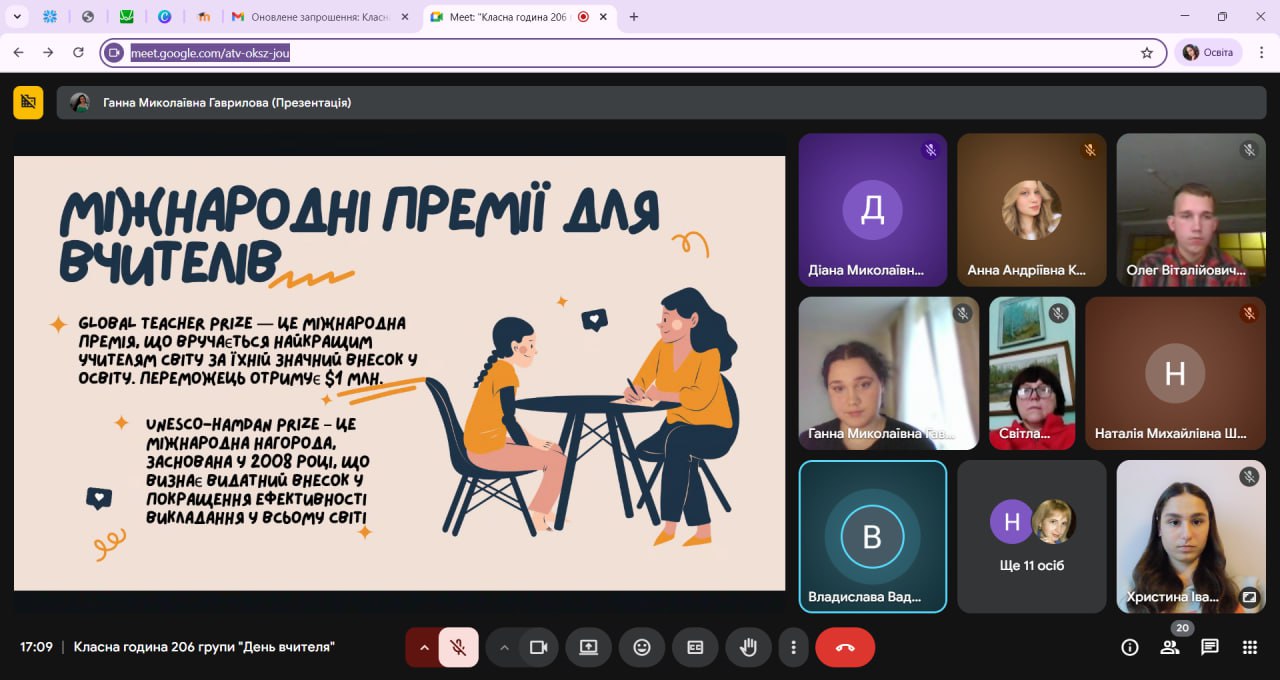Toggle the camera button
This screenshot has width=1280, height=680.
pyautogui.click(x=538, y=647)
